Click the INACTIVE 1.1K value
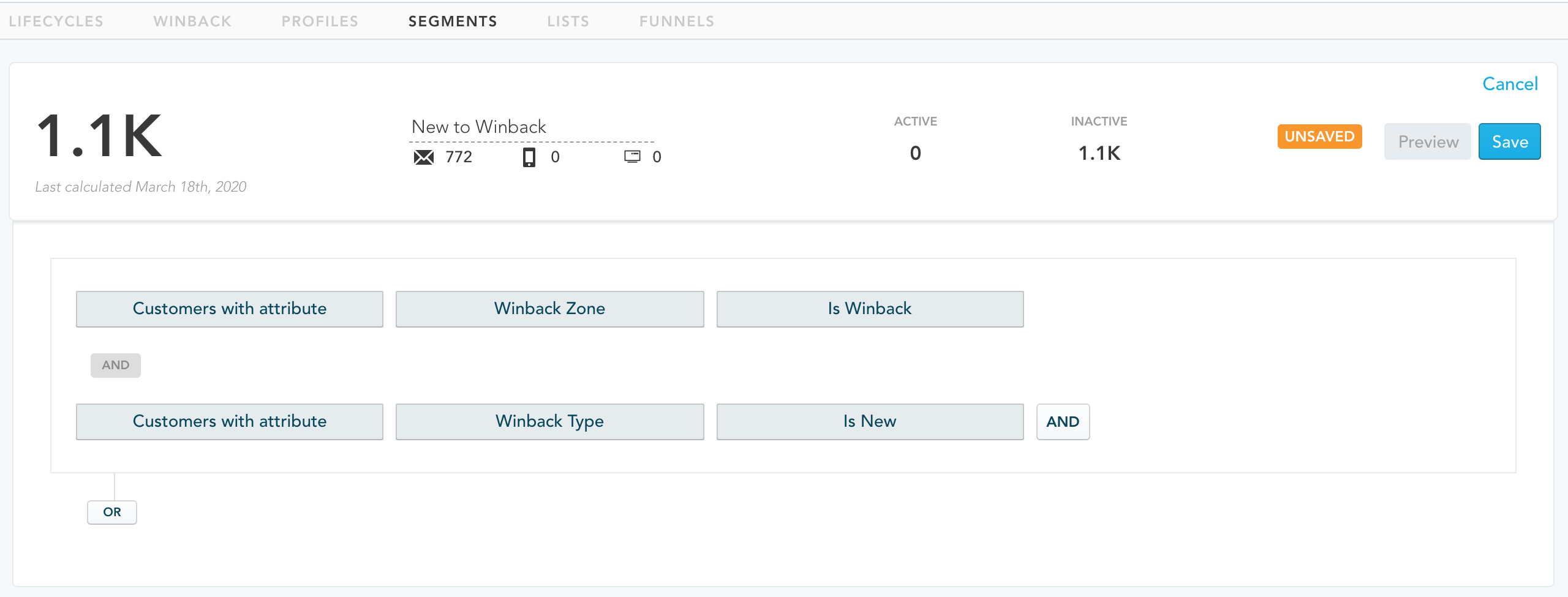1568x597 pixels. 1099,153
